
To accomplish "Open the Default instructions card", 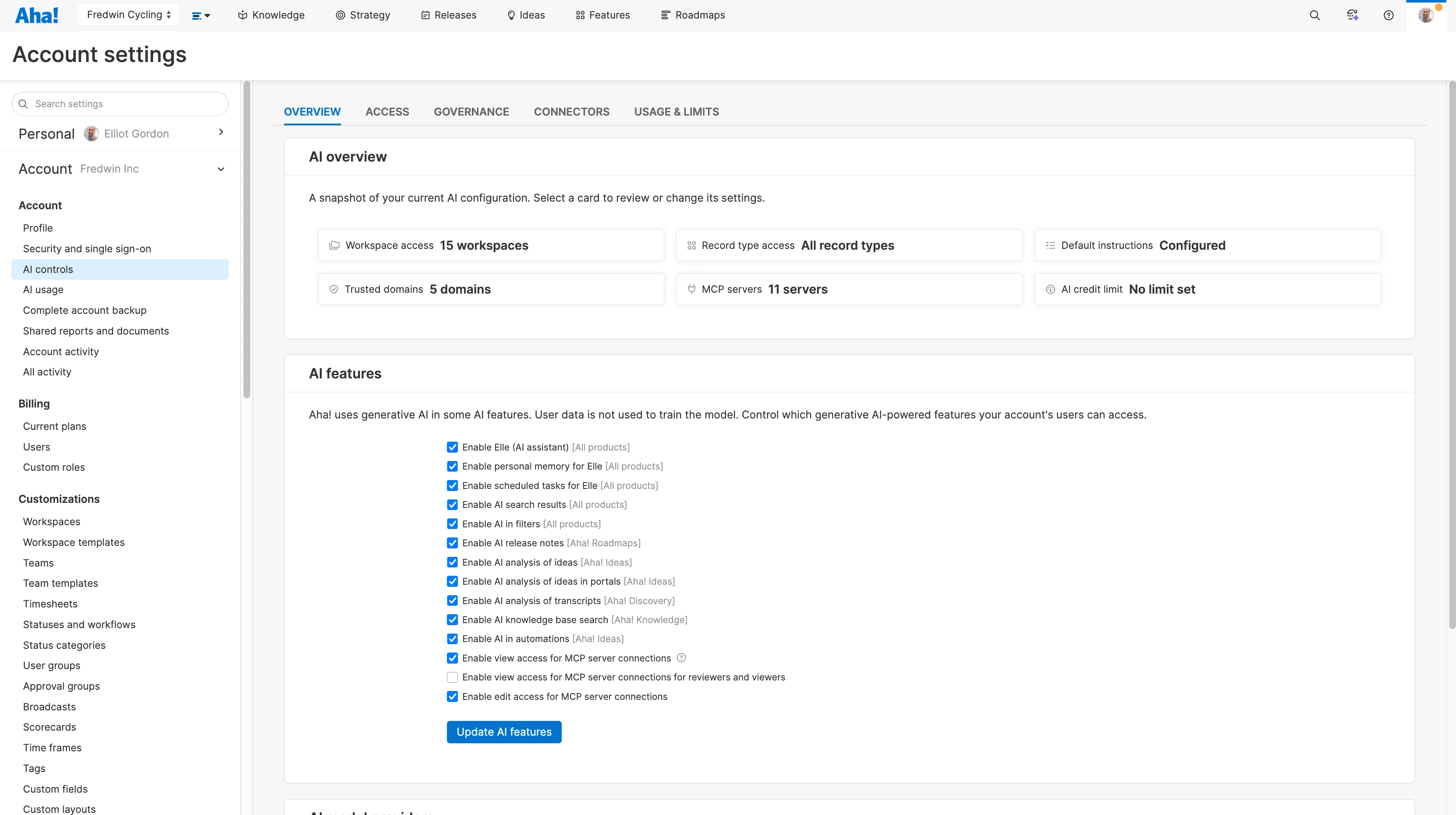I will point(1207,245).
